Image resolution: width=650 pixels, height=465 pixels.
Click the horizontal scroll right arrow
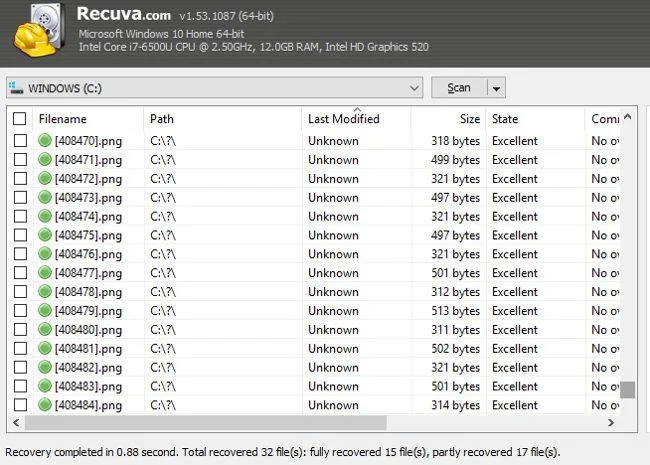coord(611,423)
